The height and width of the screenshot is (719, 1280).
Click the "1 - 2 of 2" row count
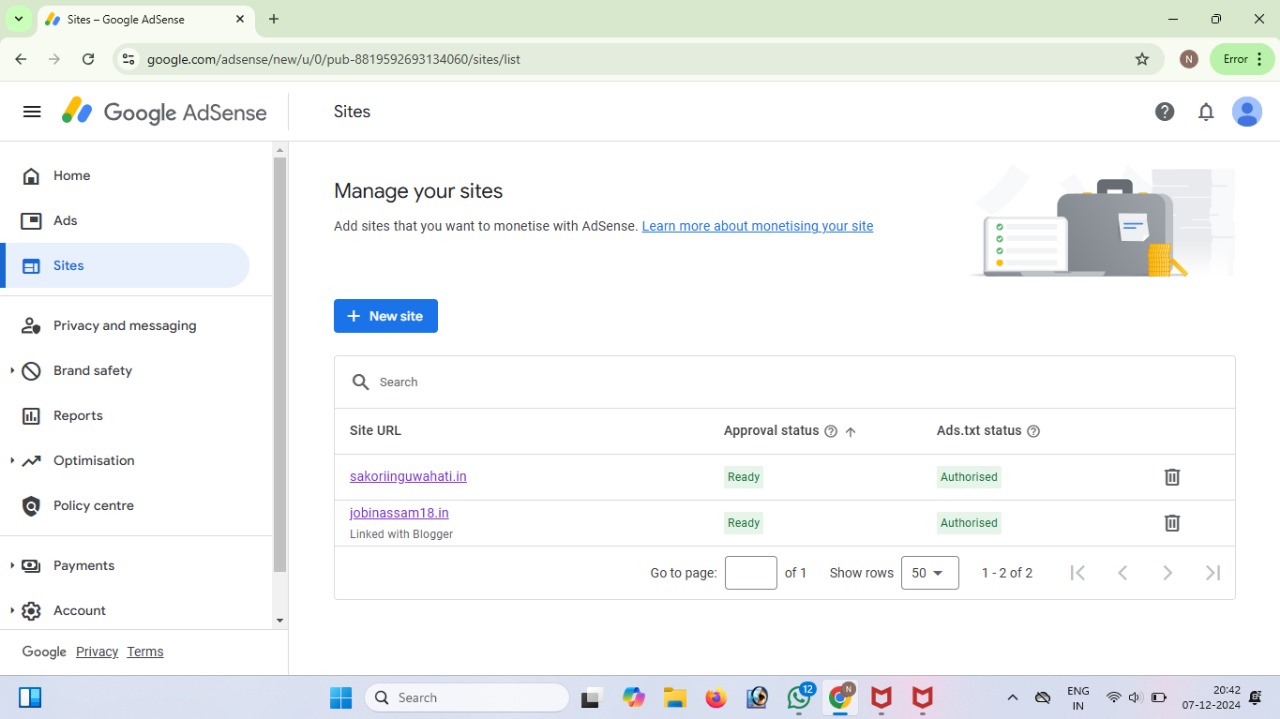(1007, 573)
